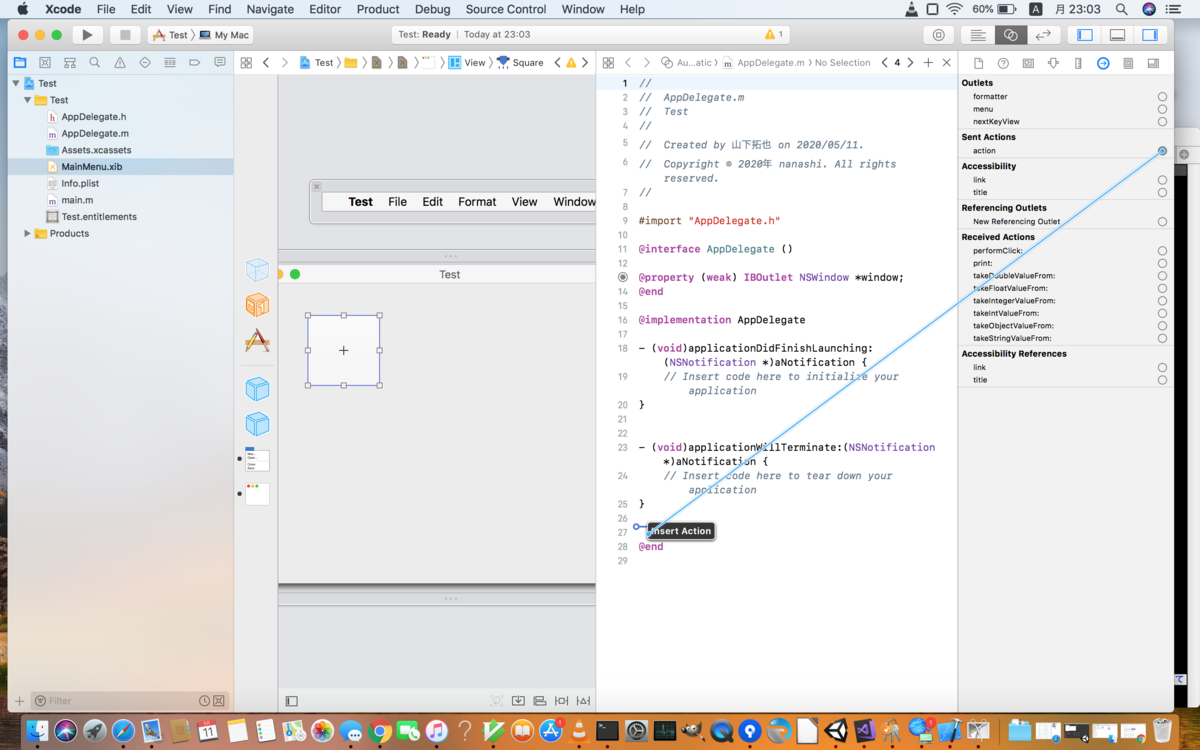Show the Attributes inspector

click(1053, 63)
